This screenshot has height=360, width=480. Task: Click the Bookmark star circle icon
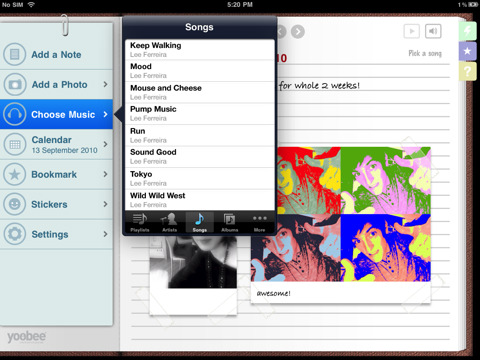click(15, 174)
